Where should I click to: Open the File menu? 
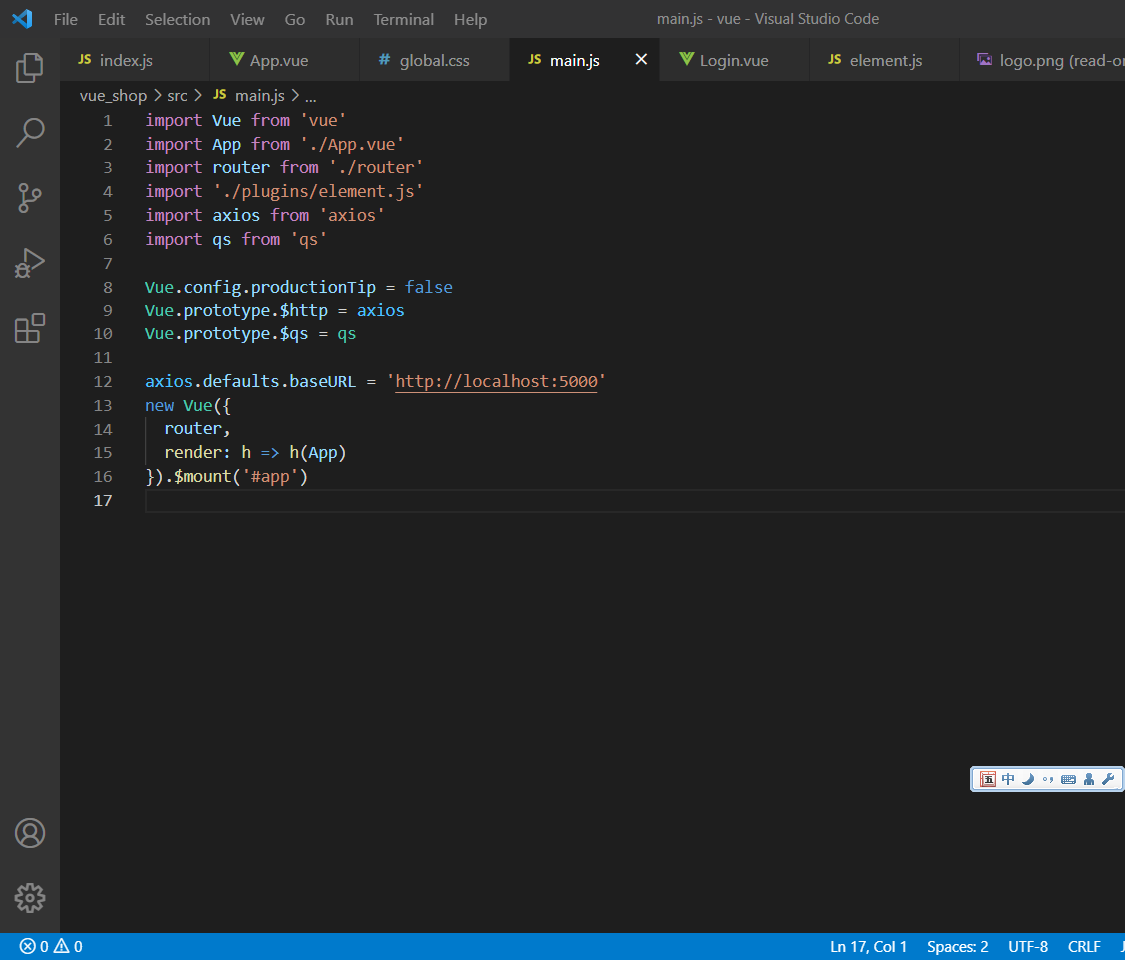click(66, 19)
